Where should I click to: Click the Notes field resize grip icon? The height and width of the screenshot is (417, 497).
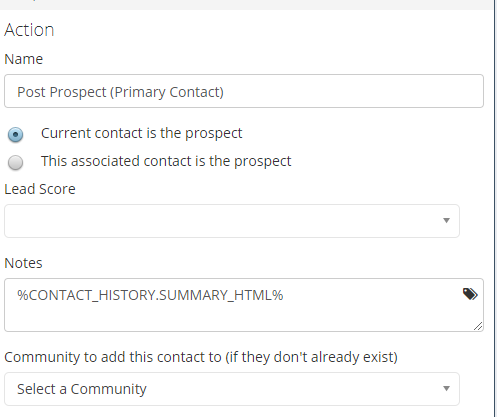pos(478,326)
